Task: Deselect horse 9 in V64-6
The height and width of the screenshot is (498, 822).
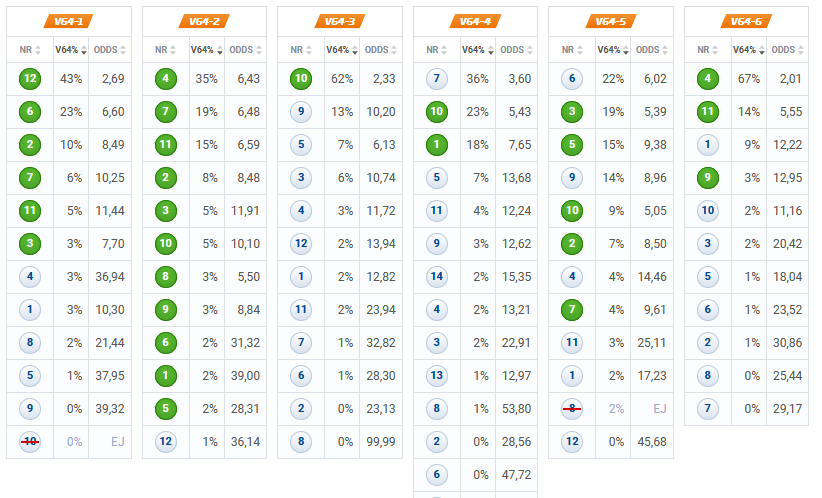Action: [x=708, y=178]
